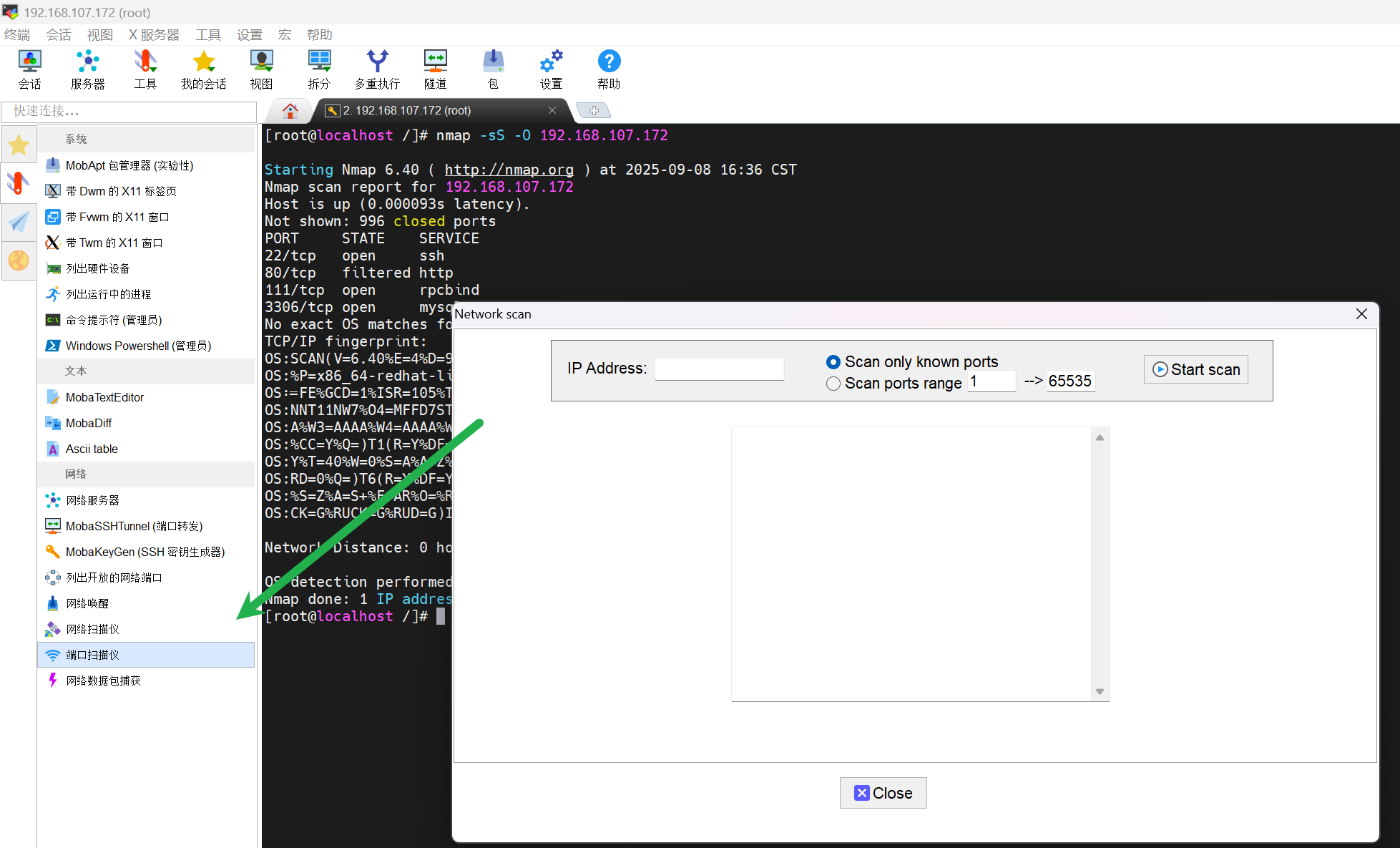Click the 帮助 question mark toolbar icon
The width and height of the screenshot is (1400, 848).
coord(609,69)
